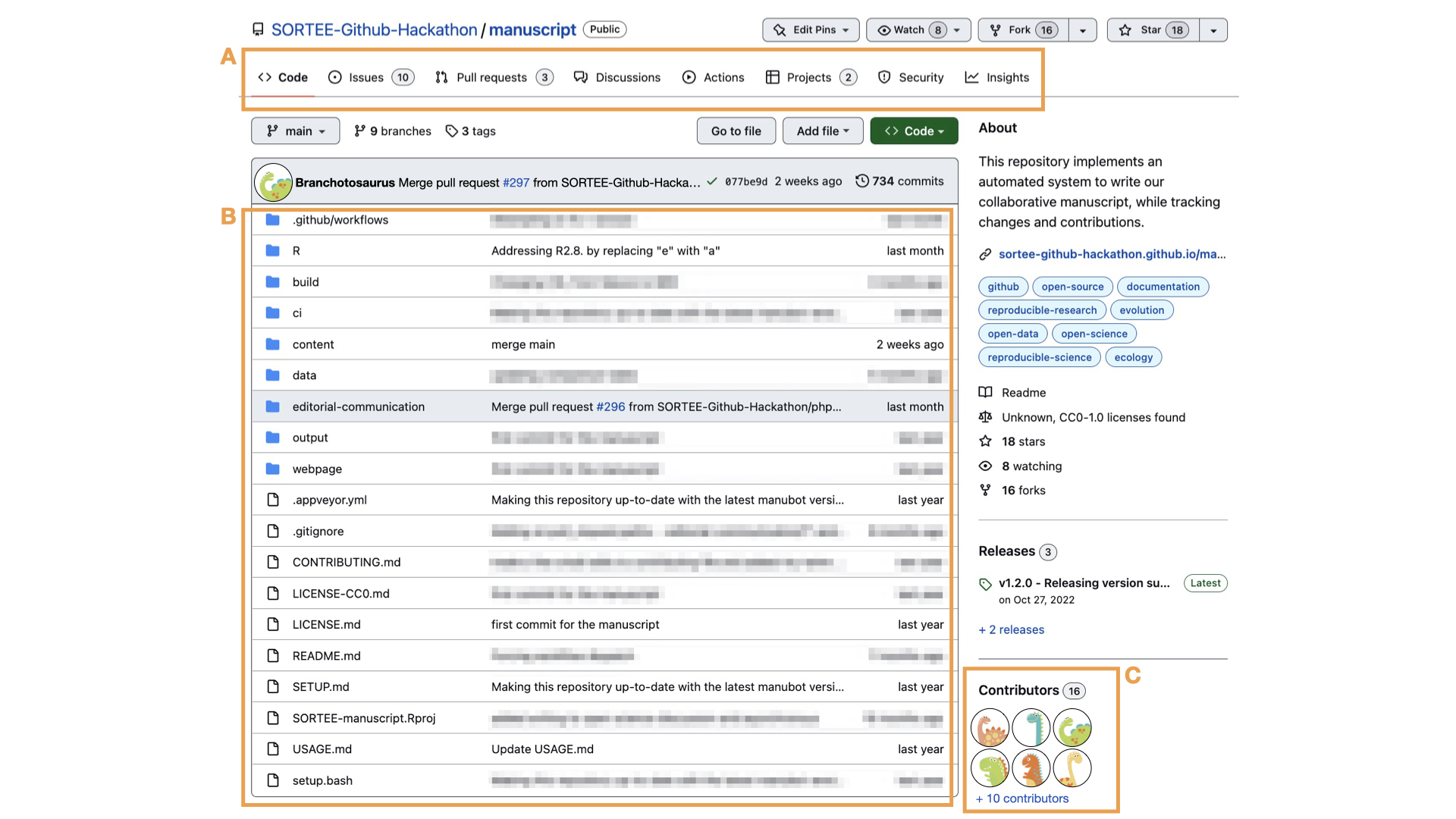Open the LICENSE-CC0.md file
This screenshot has width=1456, height=819.
pyautogui.click(x=341, y=594)
